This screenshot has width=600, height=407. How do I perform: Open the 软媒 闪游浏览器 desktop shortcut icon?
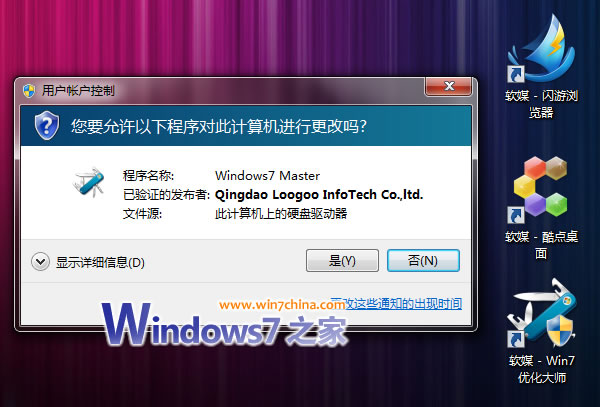pyautogui.click(x=541, y=49)
